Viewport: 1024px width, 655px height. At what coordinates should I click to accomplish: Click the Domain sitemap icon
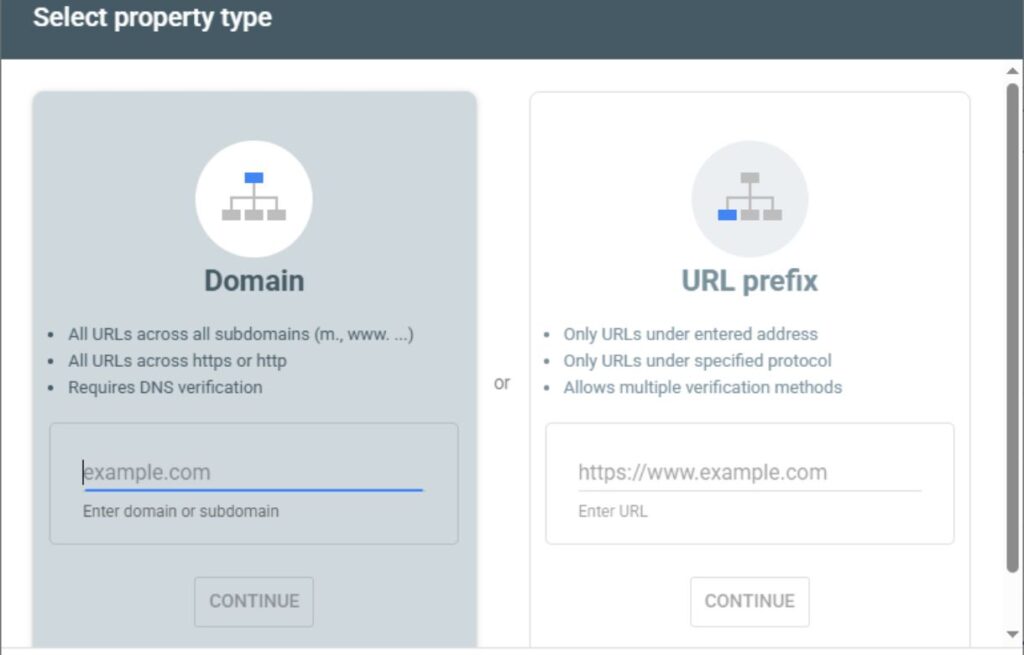pos(253,199)
